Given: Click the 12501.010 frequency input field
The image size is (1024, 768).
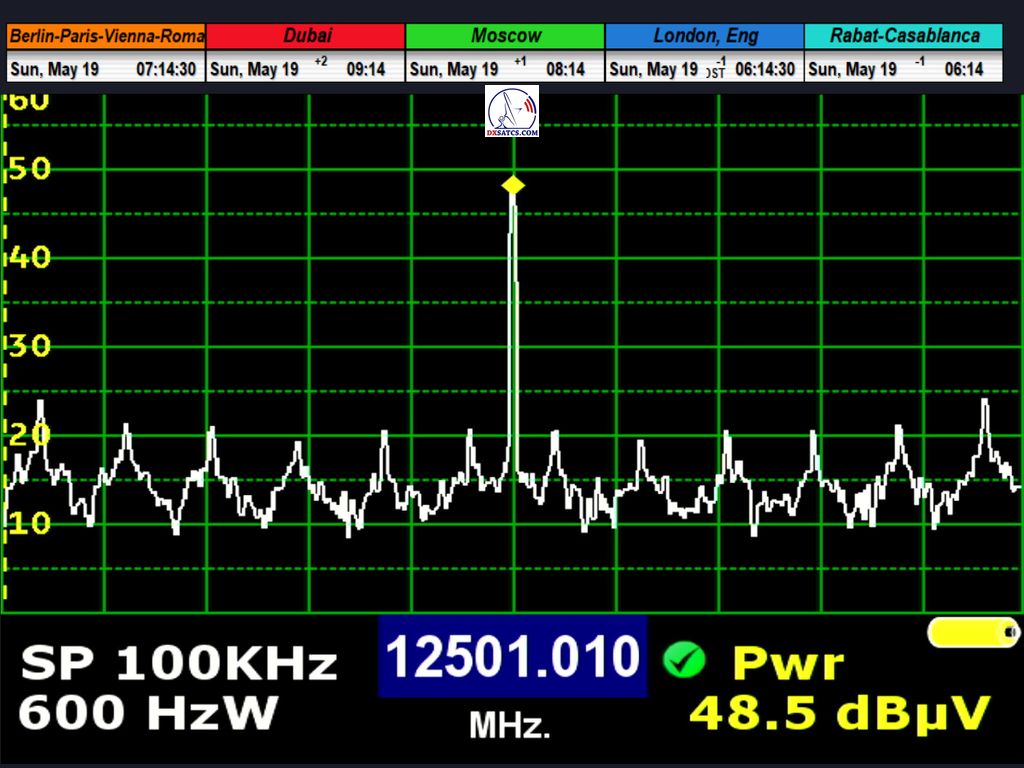Looking at the screenshot, I should tap(512, 657).
